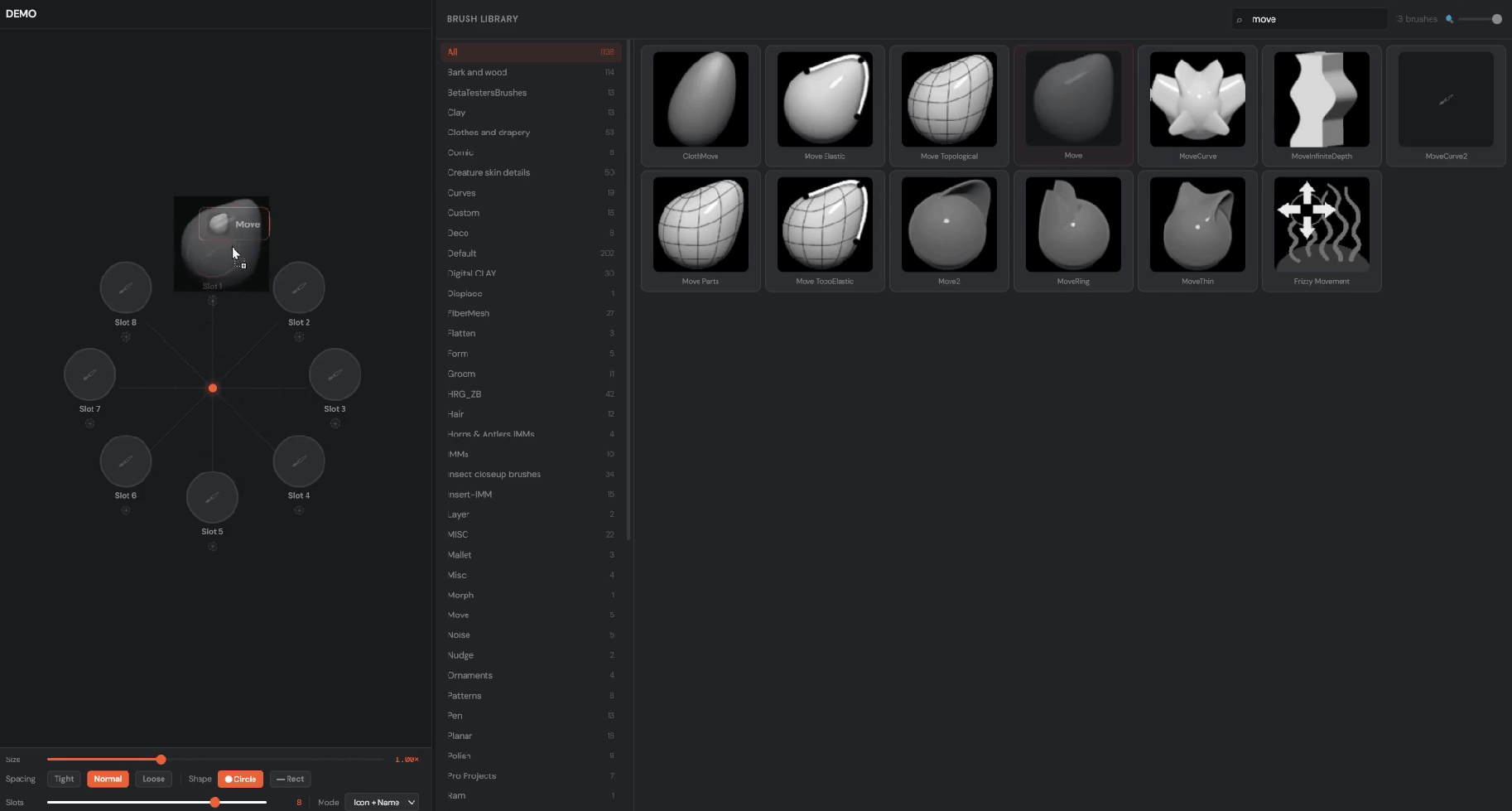Screen dimensions: 1512x811
Task: Open the Pro Projects category
Action: coord(531,776)
